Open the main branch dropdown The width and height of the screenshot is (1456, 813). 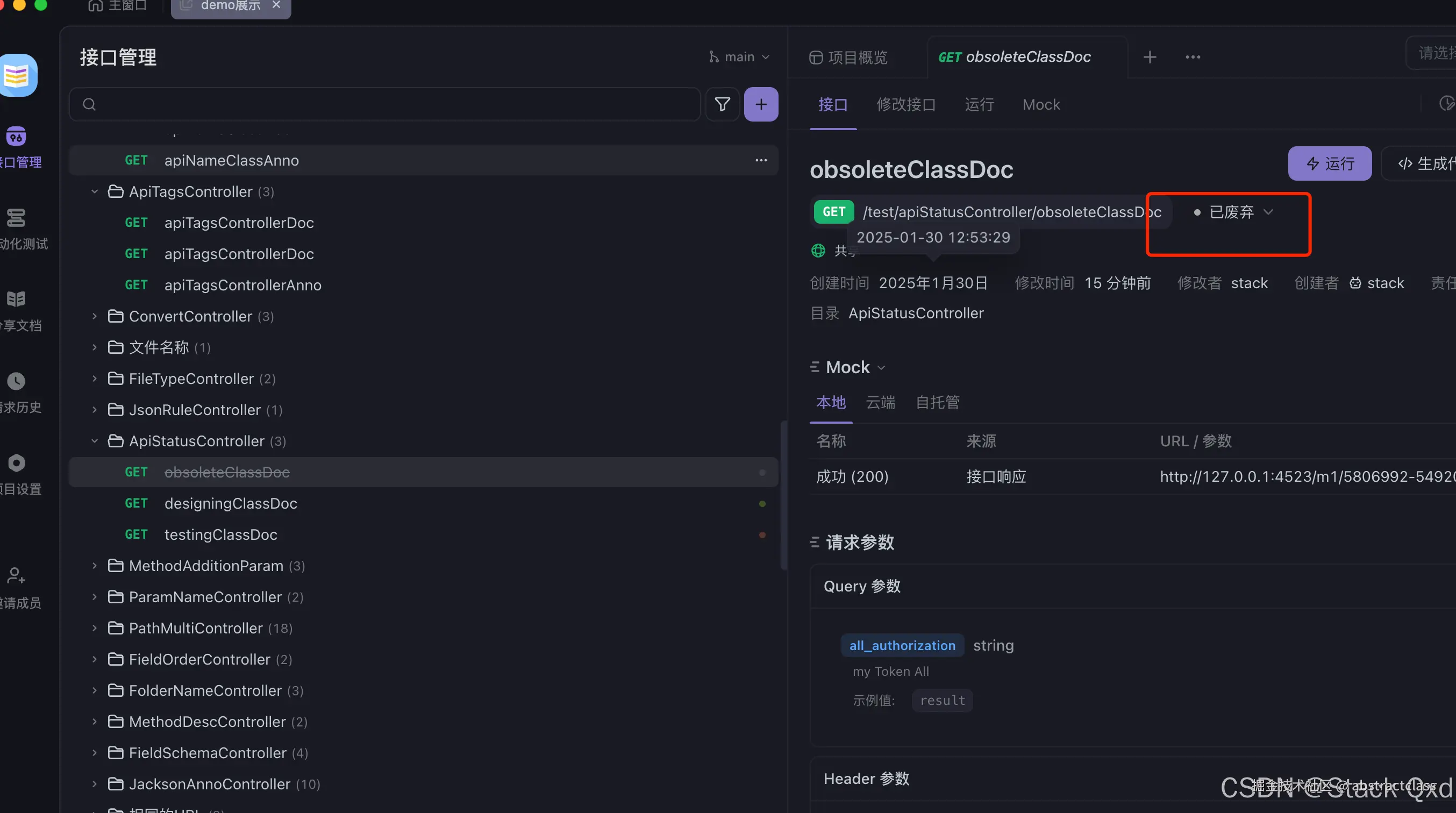pos(739,57)
